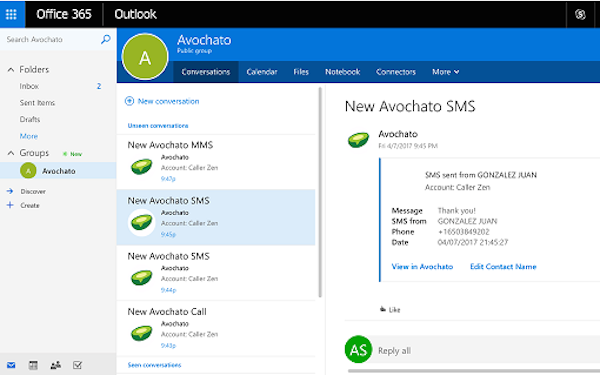The height and width of the screenshot is (375, 600).
Task: Open the Mail icon in bottom bar
Action: click(x=11, y=365)
